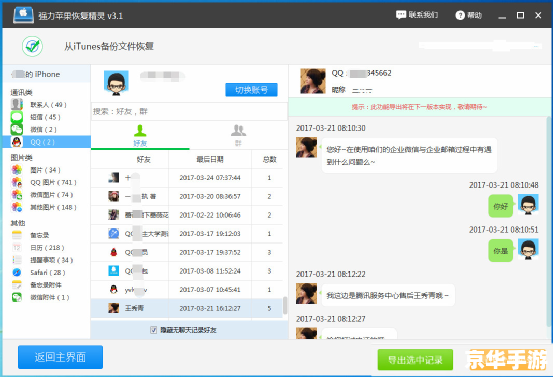Open 提醒事项 (34) reminders category
The width and height of the screenshot is (554, 378).
point(47,260)
